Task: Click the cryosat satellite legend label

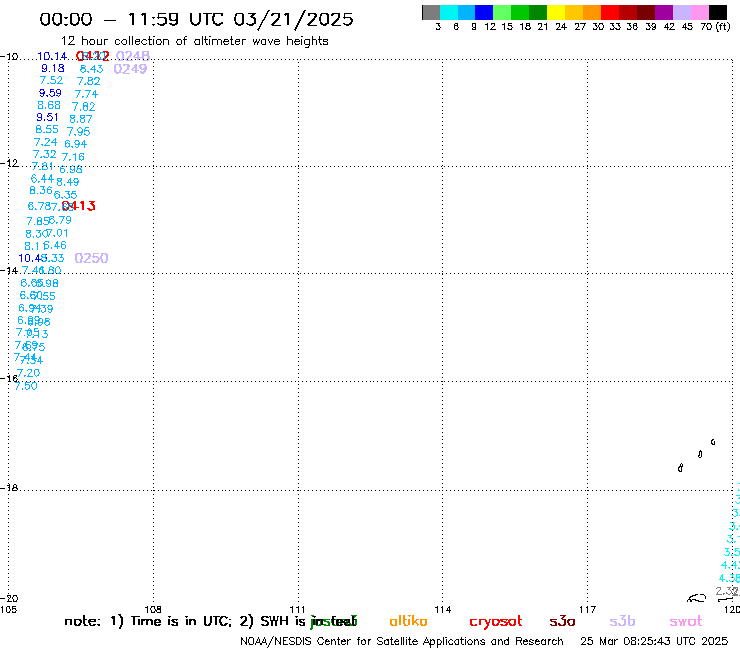Action: pyautogui.click(x=496, y=622)
